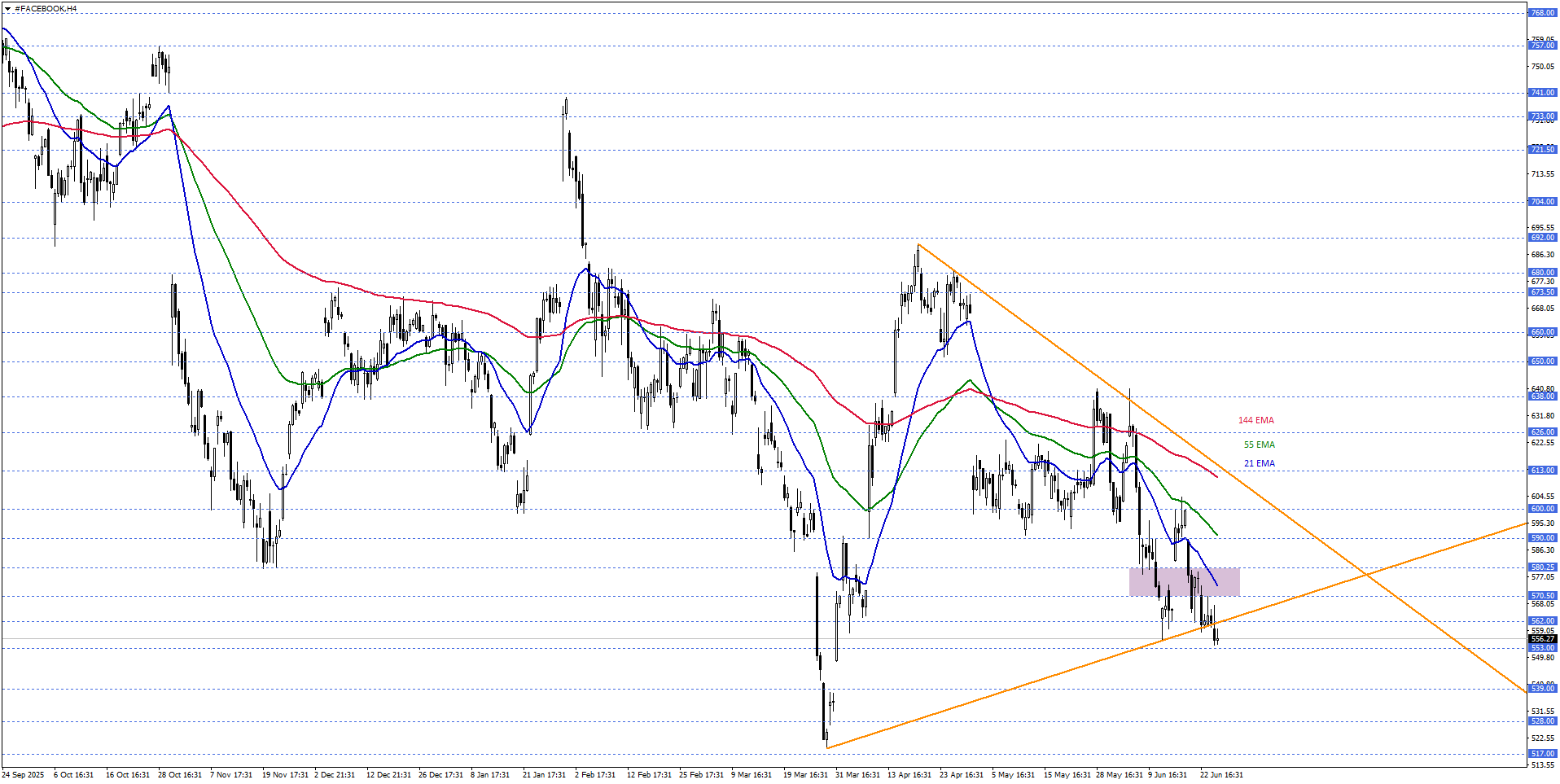
Task: Click the 757.00 level price tag
Action: pos(1543,46)
